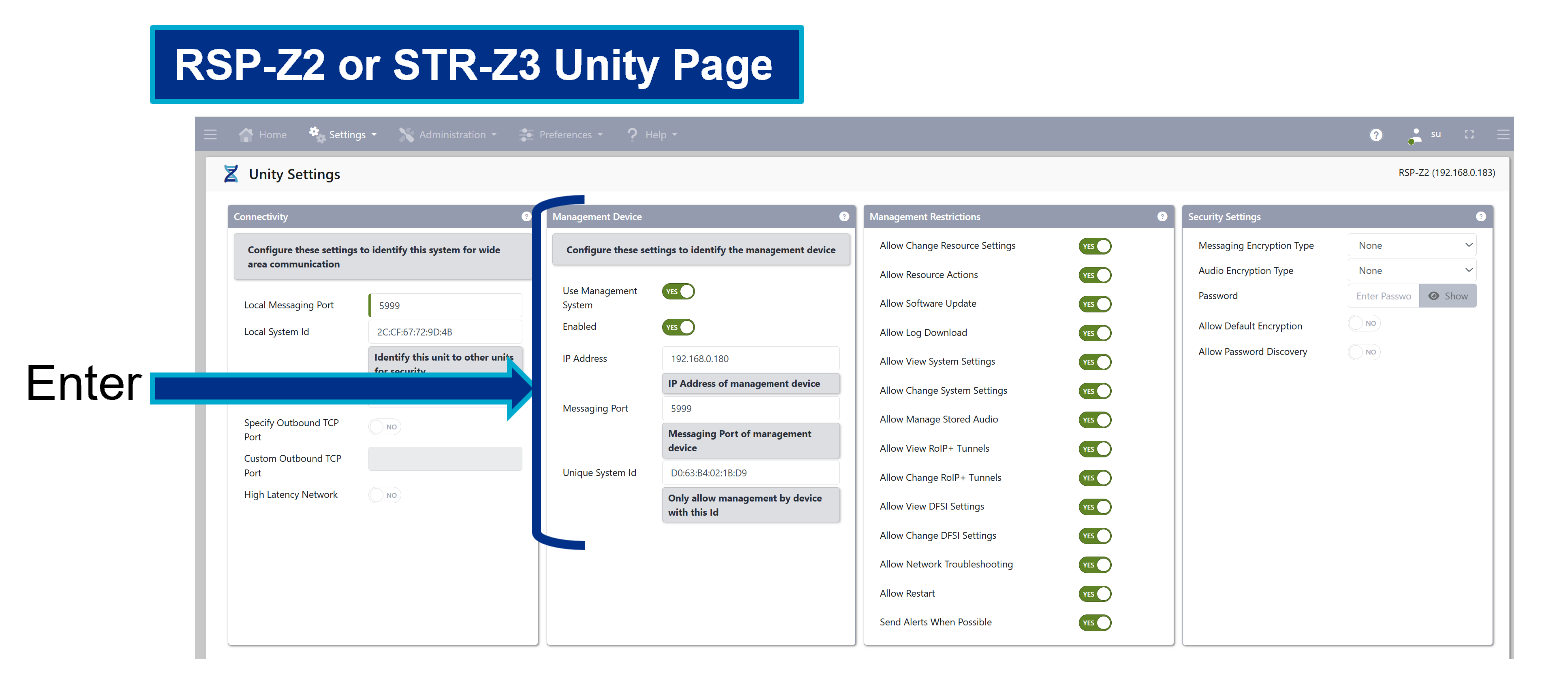1548x675 pixels.
Task: Open Audio Encryption Type dropdown
Action: click(x=1412, y=270)
